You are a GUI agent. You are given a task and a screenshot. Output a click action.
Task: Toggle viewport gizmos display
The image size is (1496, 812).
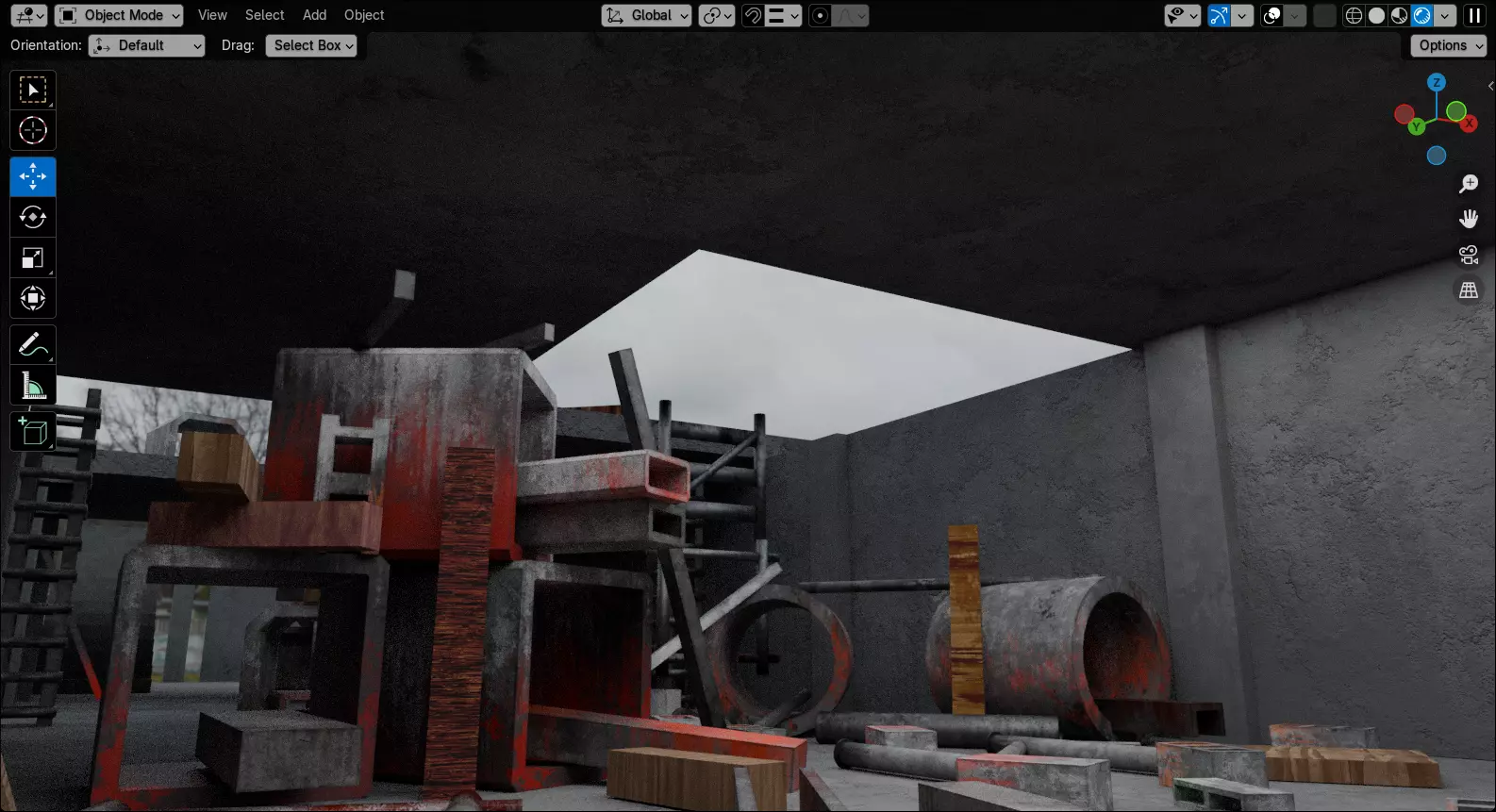coord(1220,15)
